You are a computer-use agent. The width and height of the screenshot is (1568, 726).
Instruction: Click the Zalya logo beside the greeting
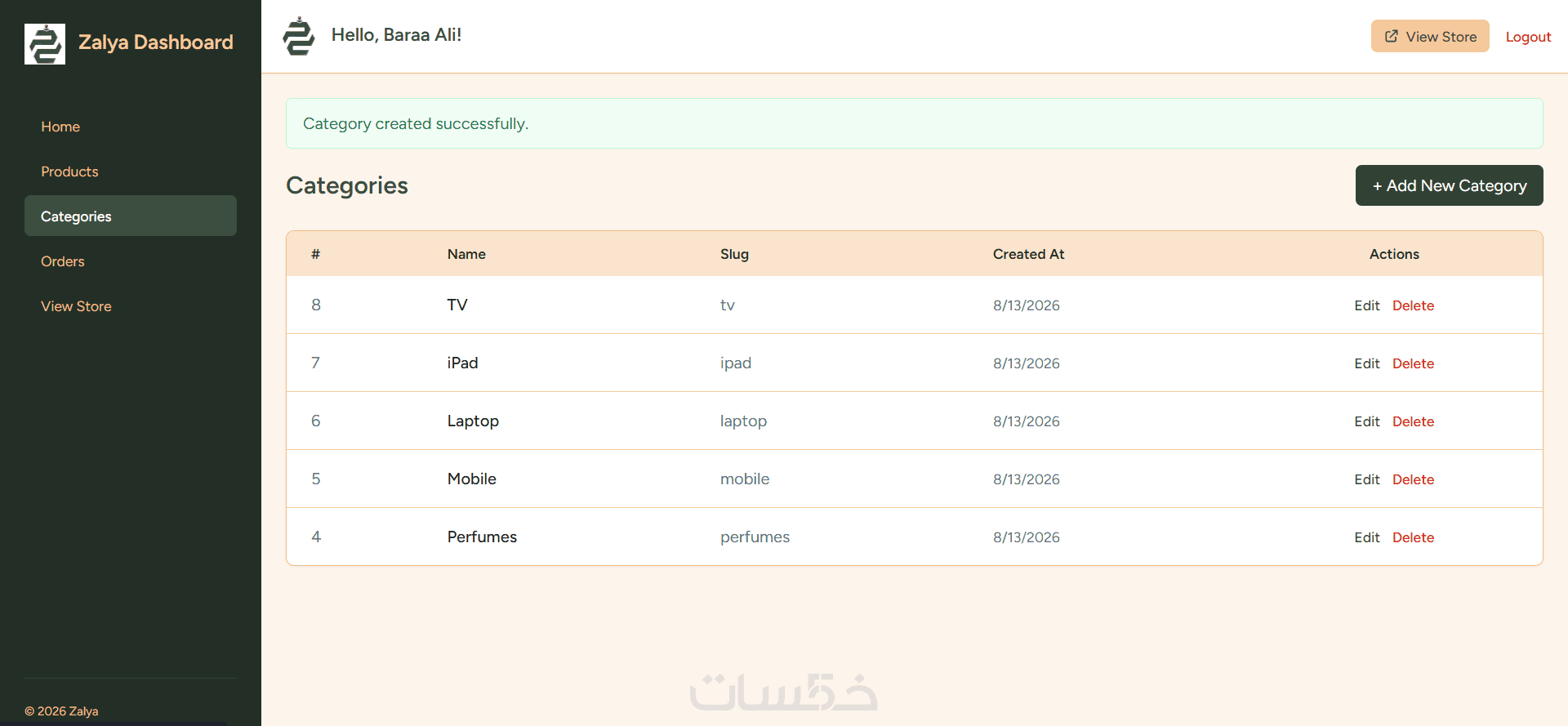click(298, 36)
